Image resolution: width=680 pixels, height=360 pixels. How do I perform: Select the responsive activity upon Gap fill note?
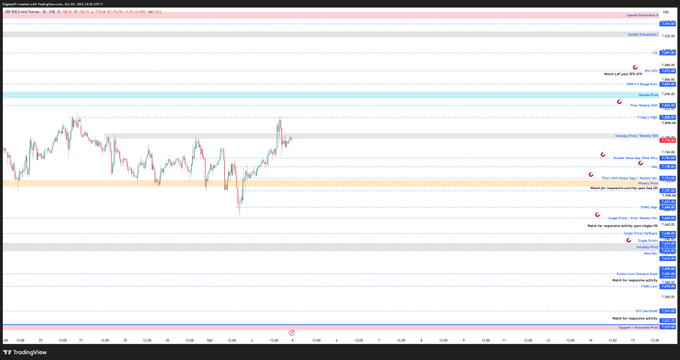[x=624, y=188]
